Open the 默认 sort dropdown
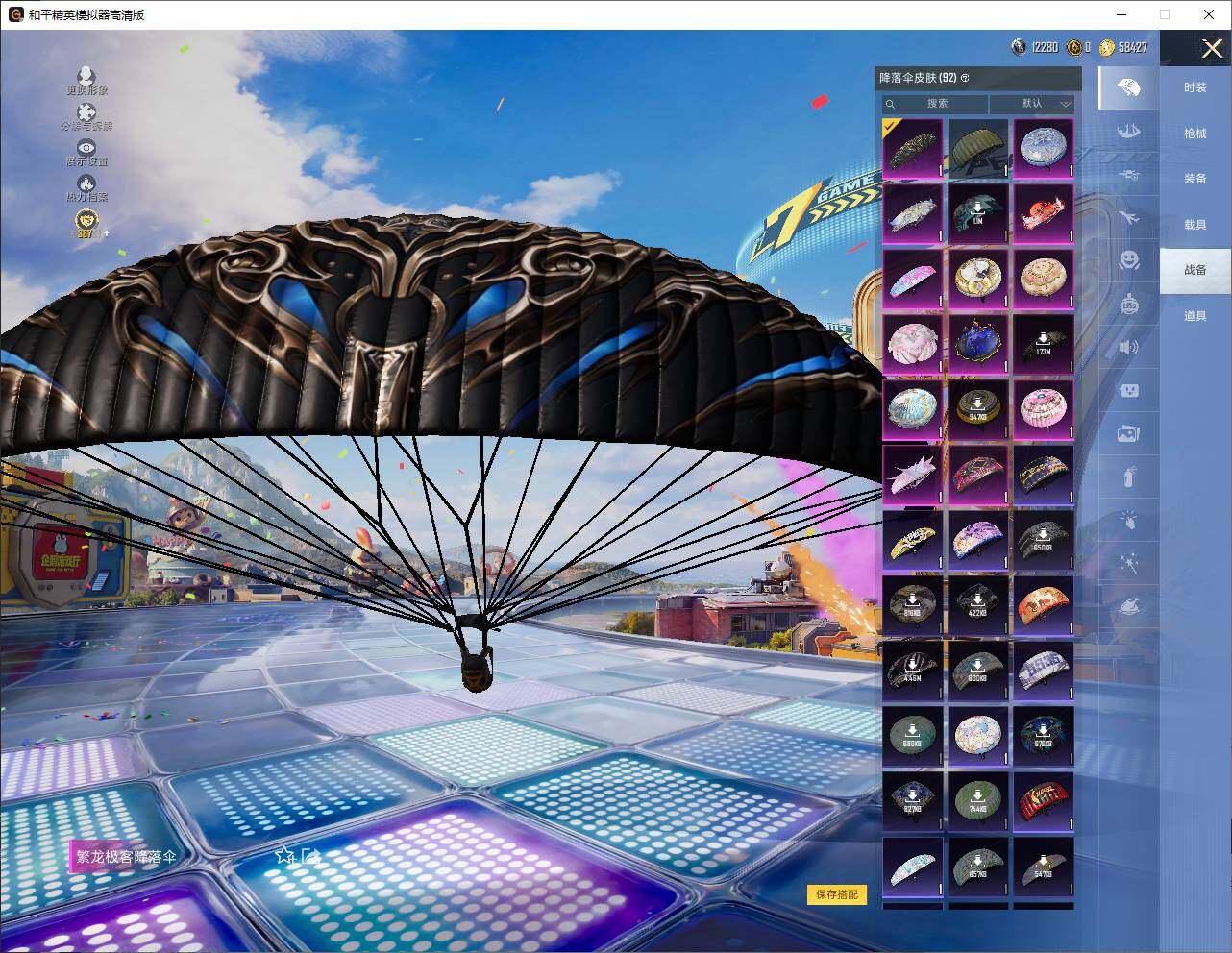The height and width of the screenshot is (953, 1232). point(1032,104)
